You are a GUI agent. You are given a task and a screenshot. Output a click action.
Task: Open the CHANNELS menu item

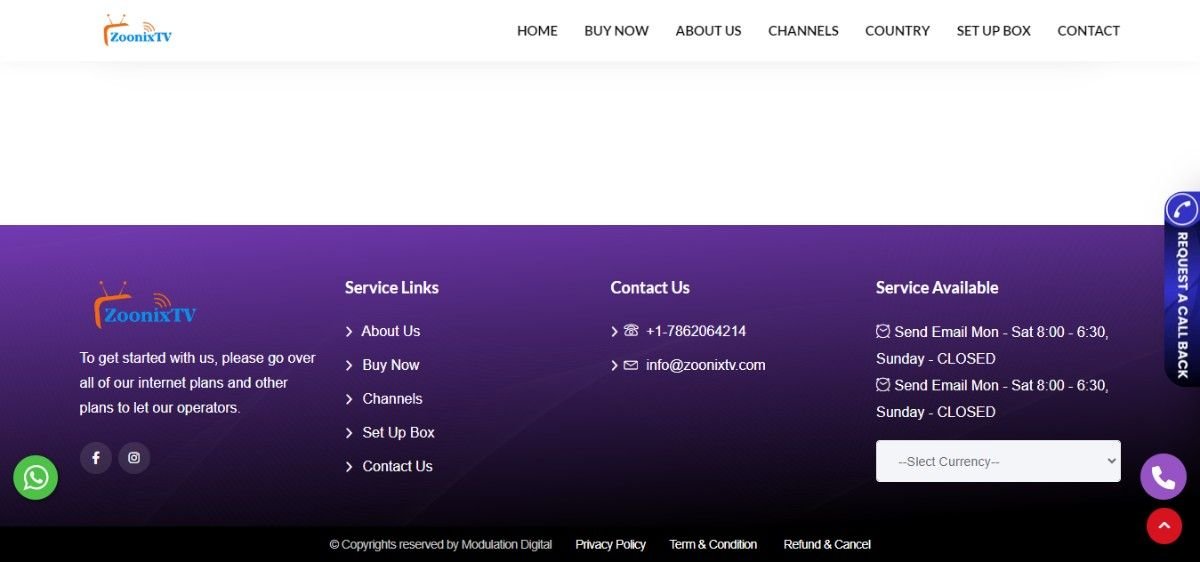[803, 31]
